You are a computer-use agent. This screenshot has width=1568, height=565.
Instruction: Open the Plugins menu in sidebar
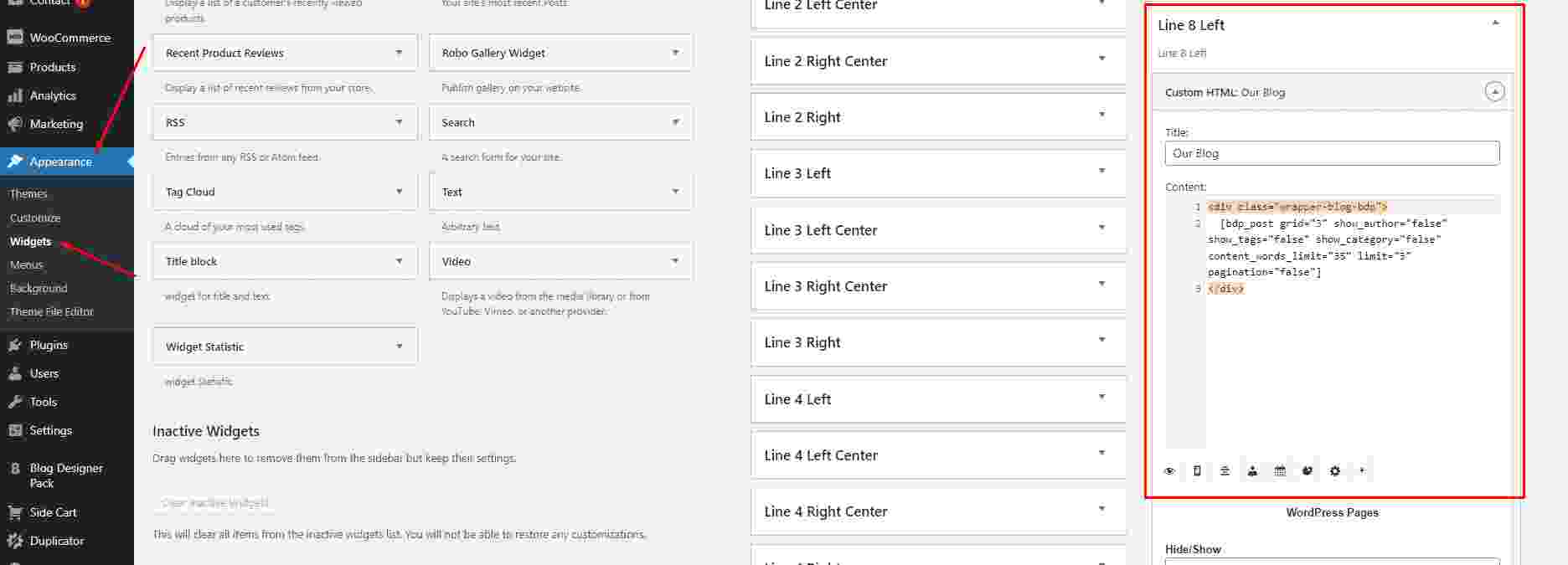coord(49,345)
